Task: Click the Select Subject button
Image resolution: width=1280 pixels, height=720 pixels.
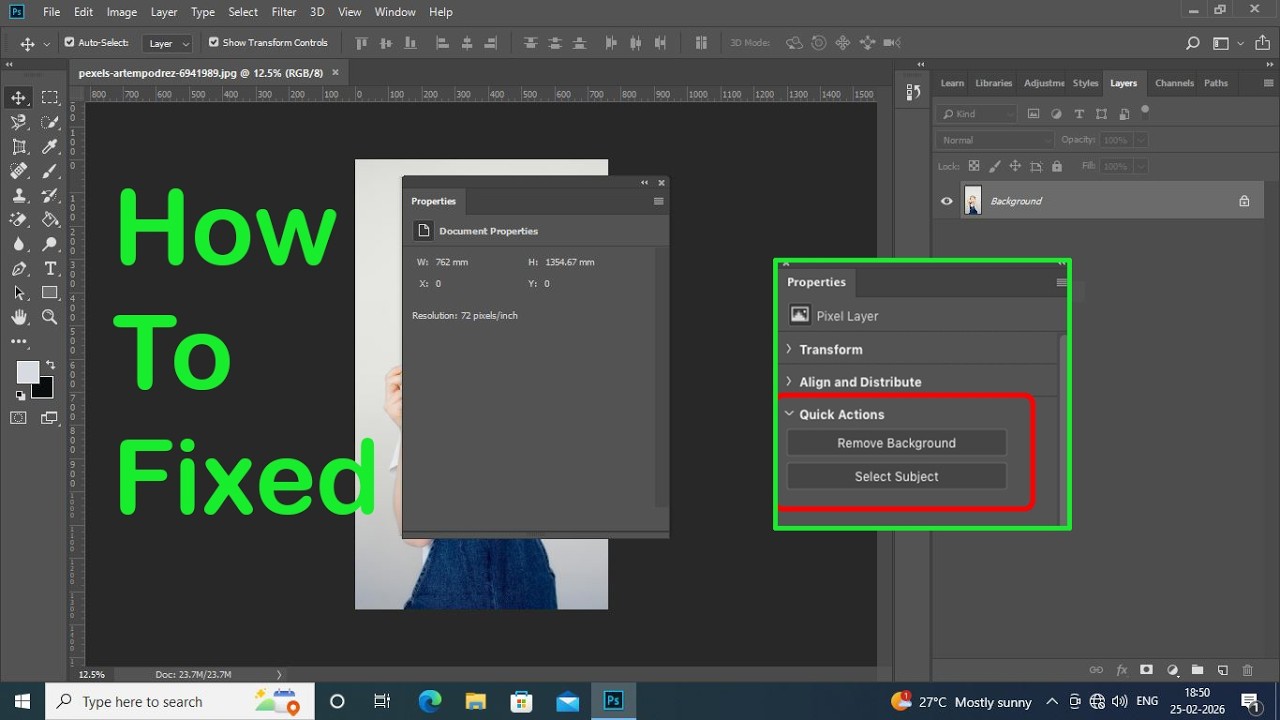Action: 896,476
